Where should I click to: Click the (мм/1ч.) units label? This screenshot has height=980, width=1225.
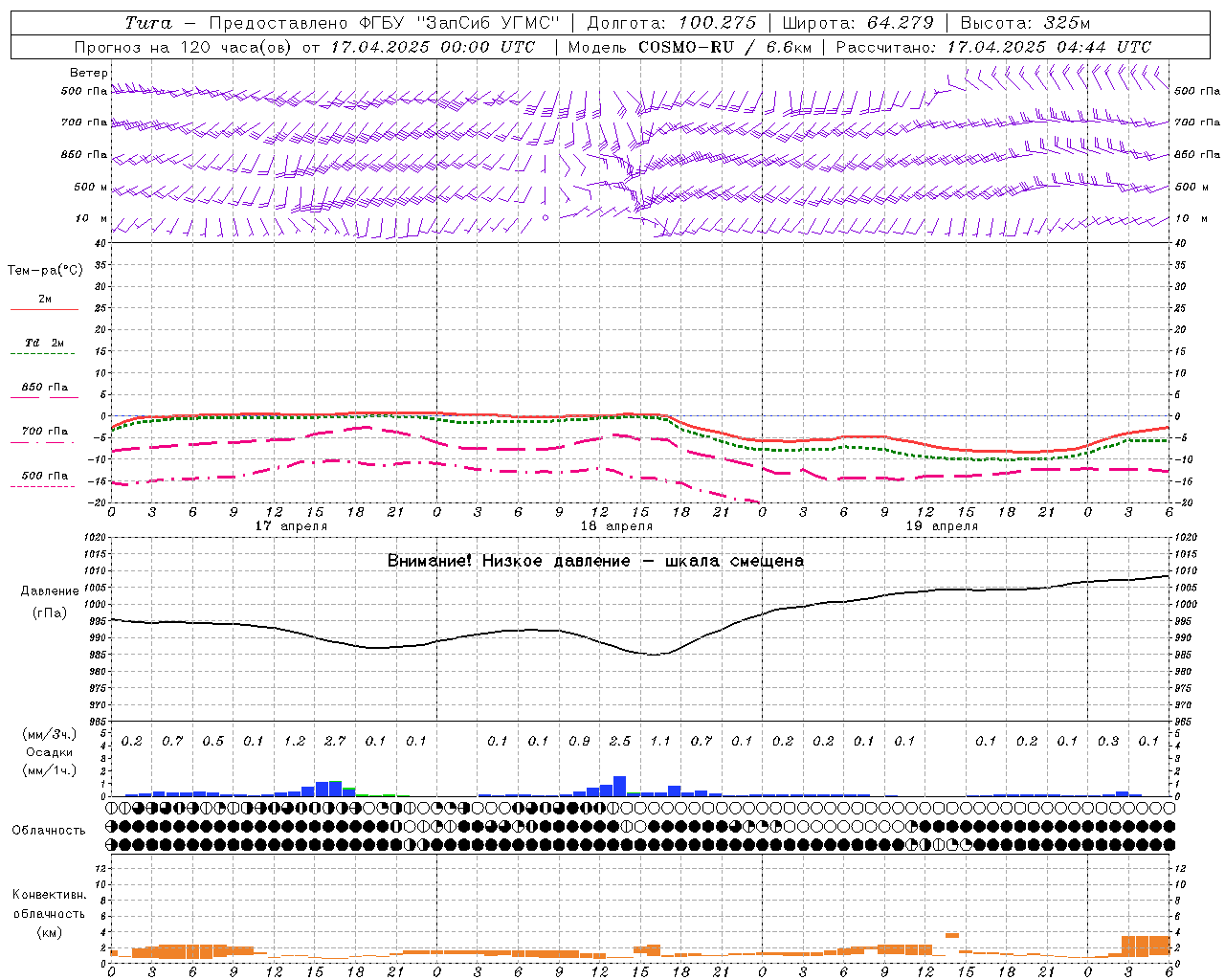pos(49,770)
